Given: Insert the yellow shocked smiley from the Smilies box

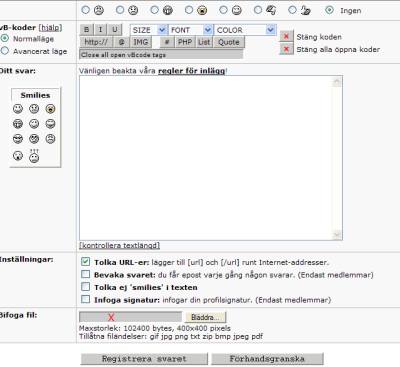Looking at the screenshot, I should click(50, 109).
